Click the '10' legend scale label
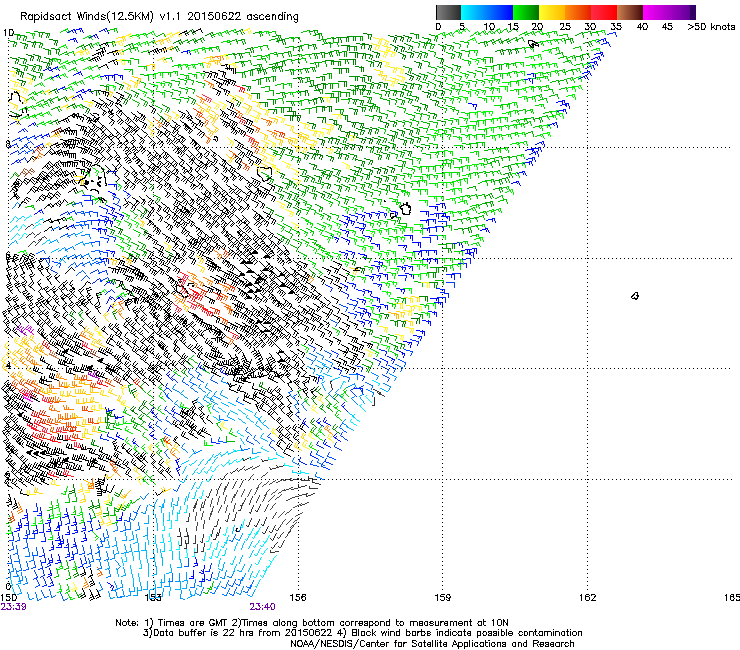 tap(489, 27)
